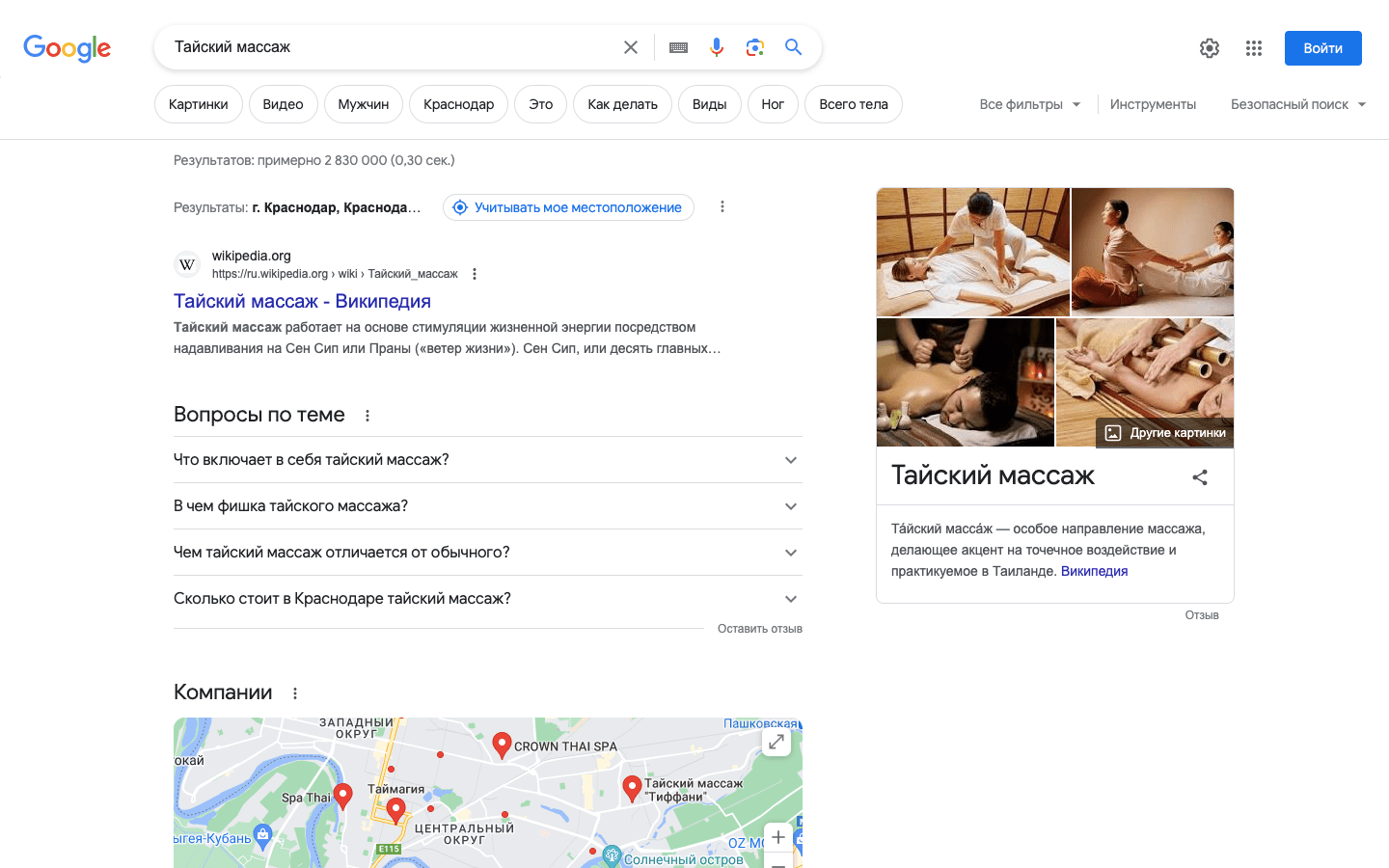The width and height of the screenshot is (1389, 868).
Task: Clear the search box text
Action: click(x=631, y=47)
